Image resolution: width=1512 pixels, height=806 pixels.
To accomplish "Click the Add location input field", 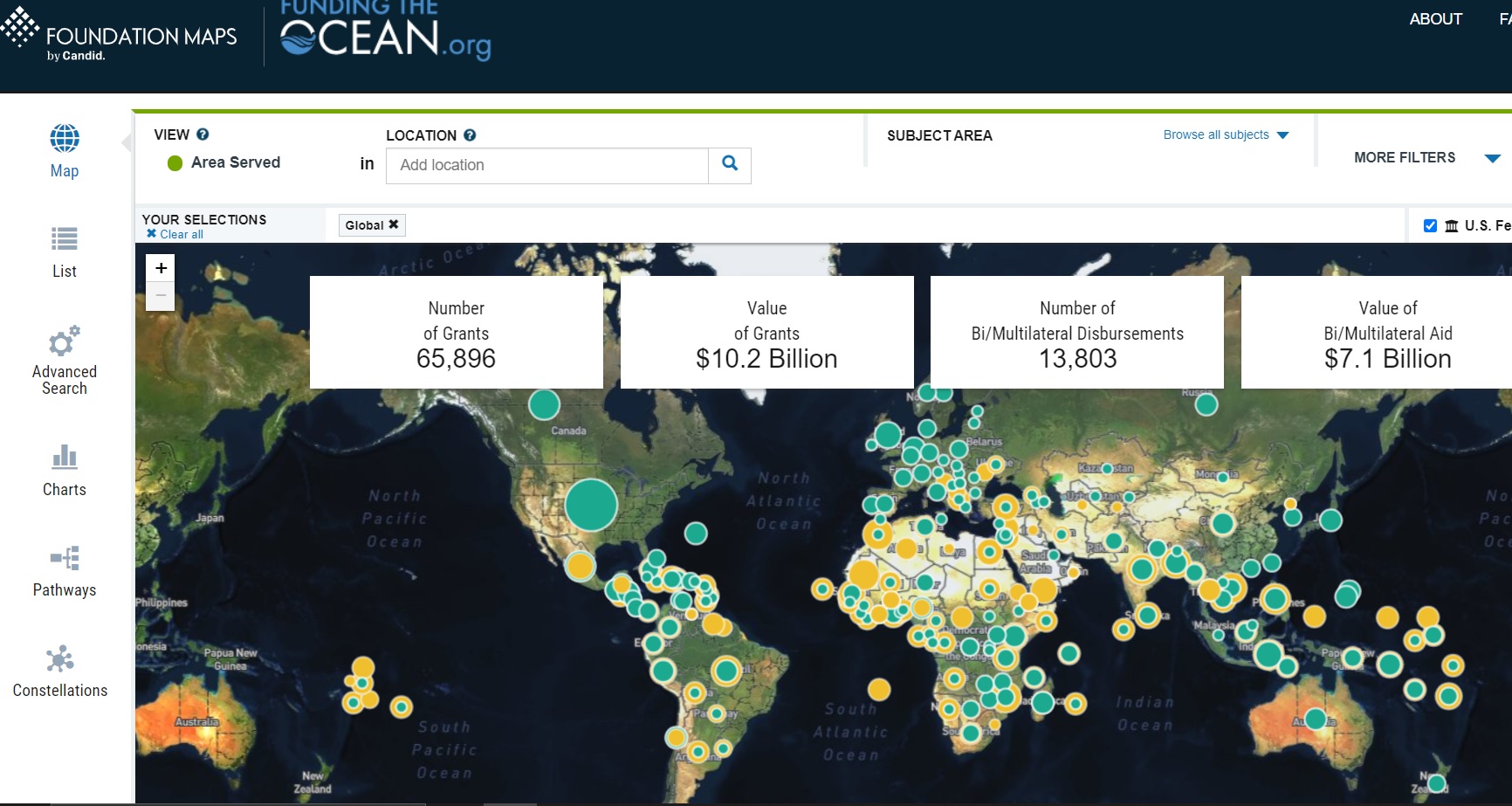I will pos(547,165).
